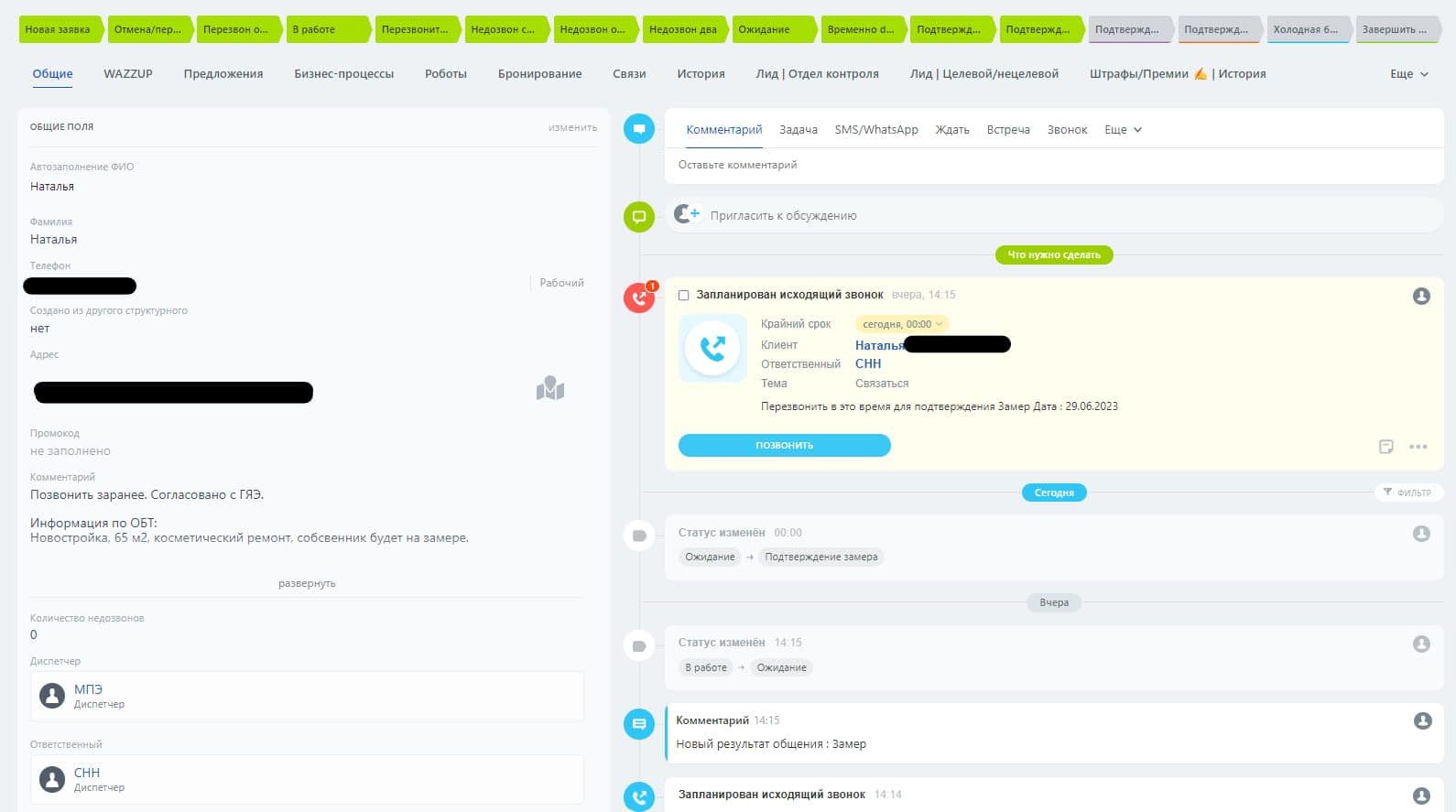Select the Задача activity tab
Image resolution: width=1456 pixels, height=812 pixels.
[799, 130]
